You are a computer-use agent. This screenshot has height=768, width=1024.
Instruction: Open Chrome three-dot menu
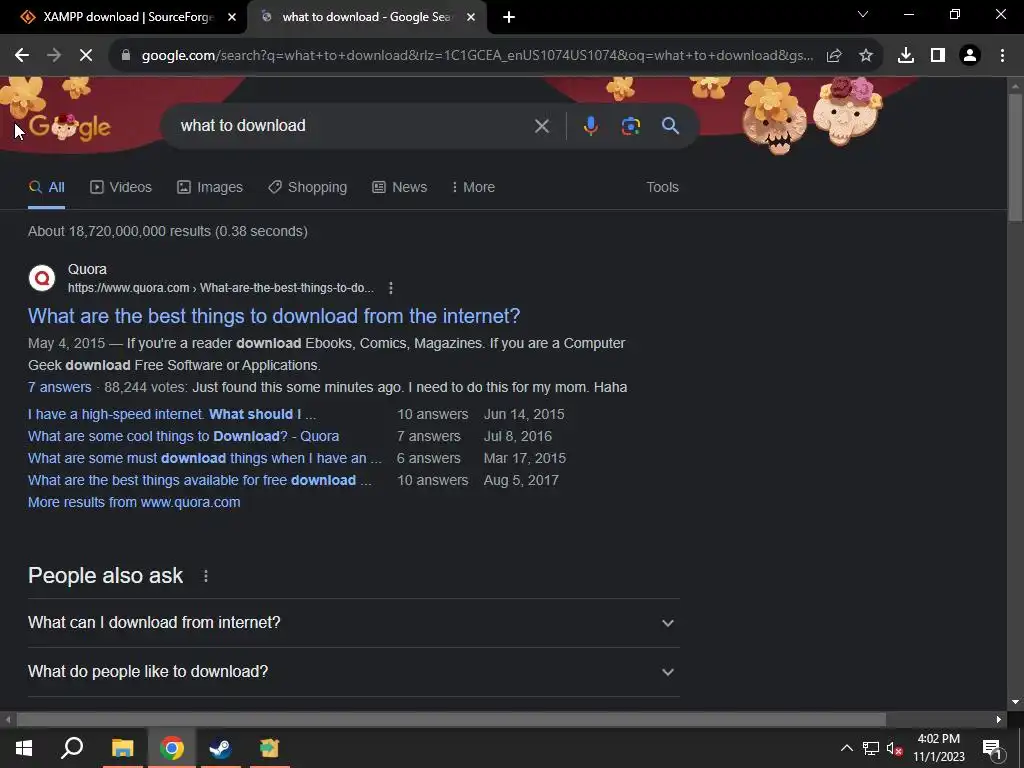[1002, 56]
